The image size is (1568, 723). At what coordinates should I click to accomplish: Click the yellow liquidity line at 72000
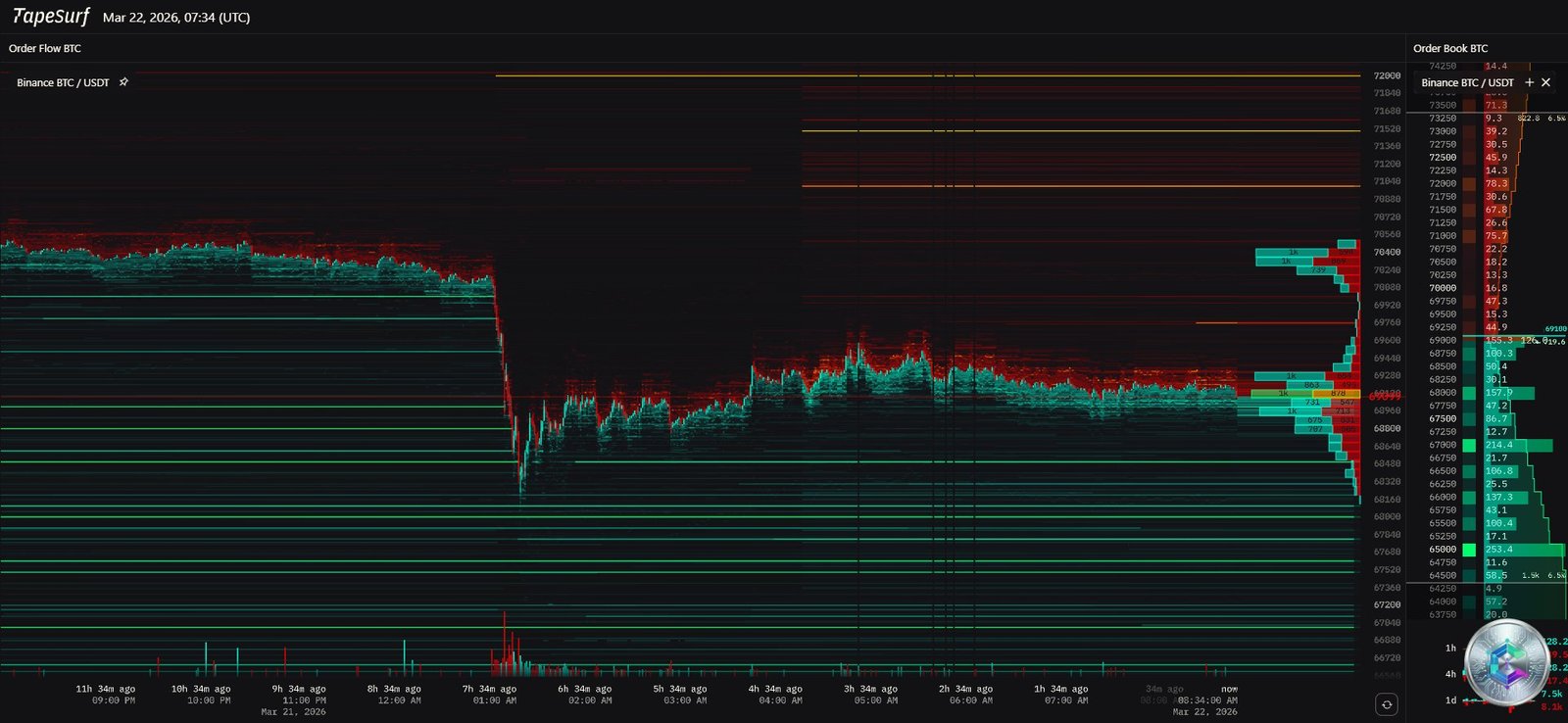click(927, 75)
